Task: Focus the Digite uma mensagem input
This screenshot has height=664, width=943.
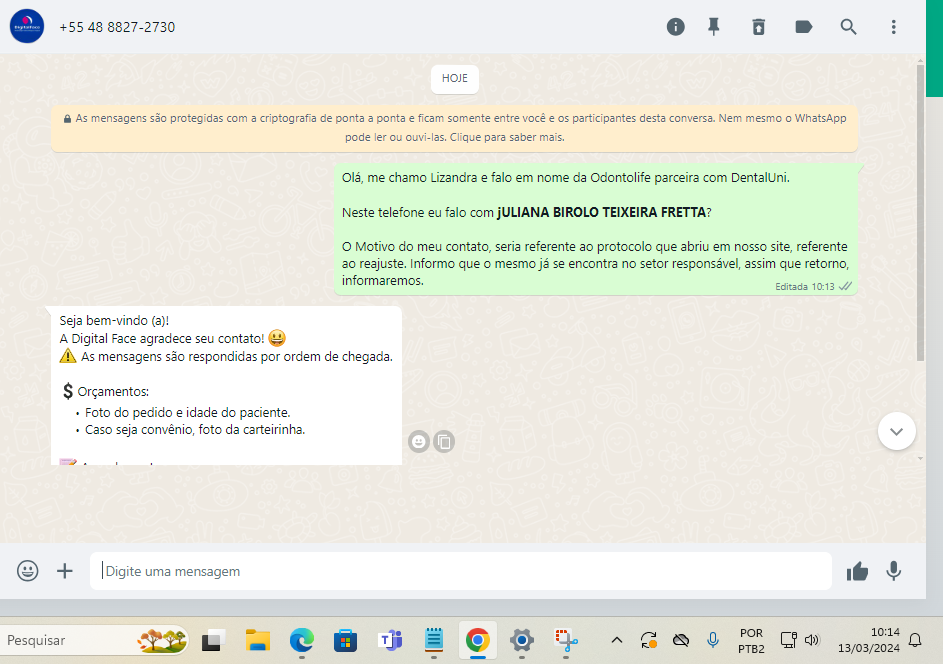Action: coord(461,571)
